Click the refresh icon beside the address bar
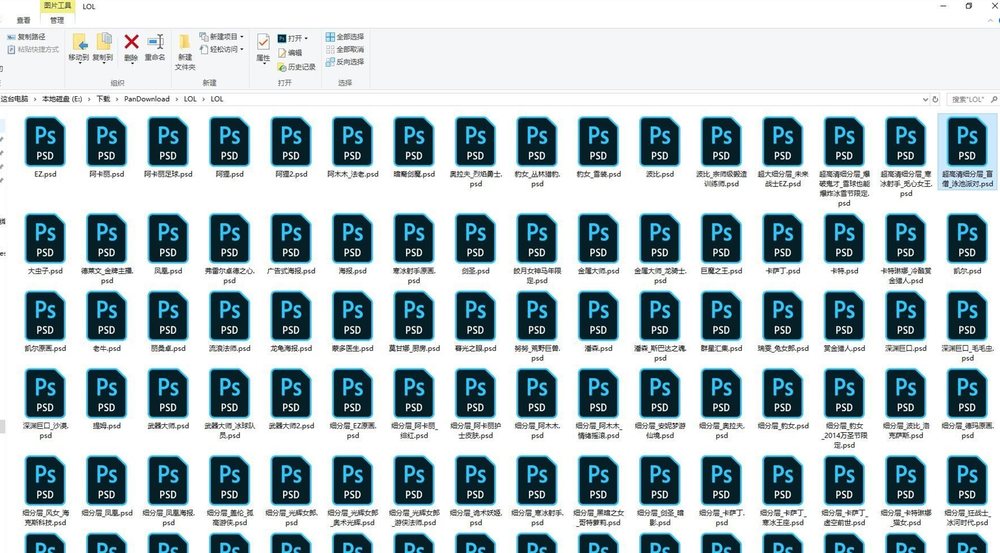1000x553 pixels. click(x=935, y=100)
